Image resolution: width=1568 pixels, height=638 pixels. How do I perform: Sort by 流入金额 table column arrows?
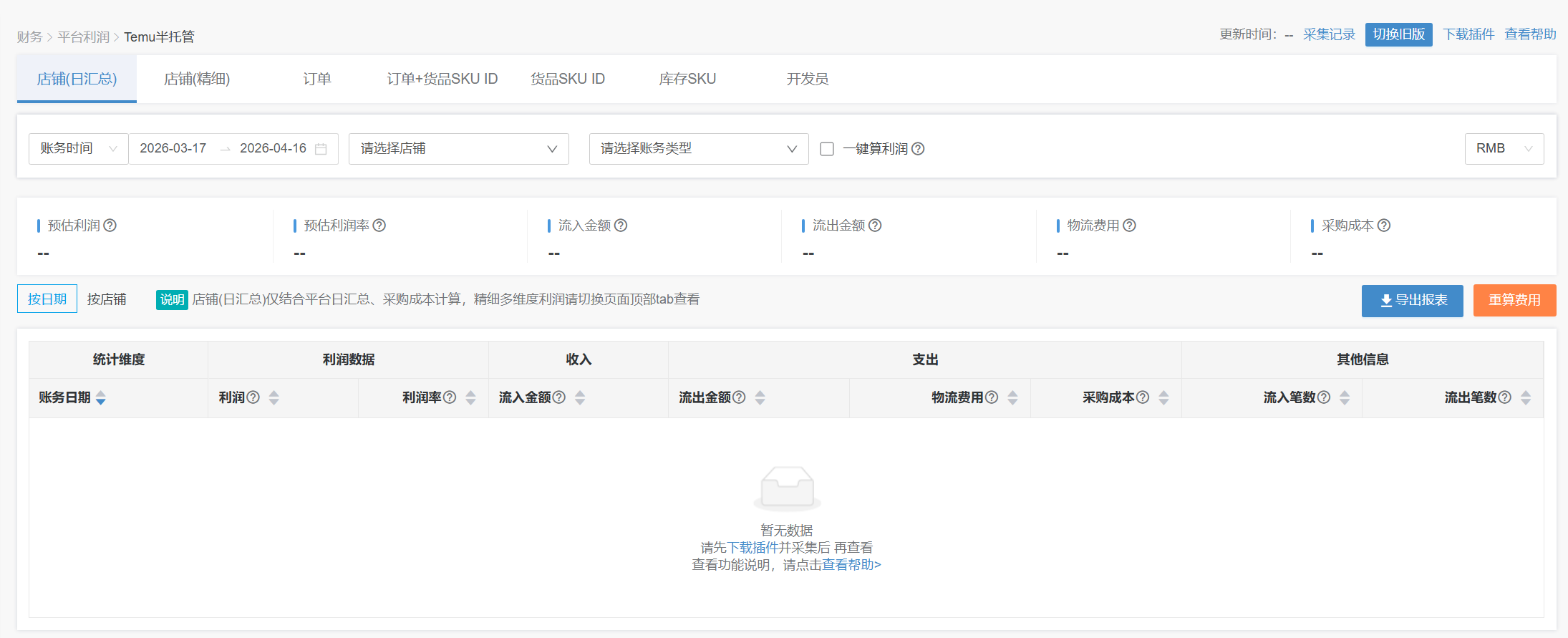(x=580, y=398)
